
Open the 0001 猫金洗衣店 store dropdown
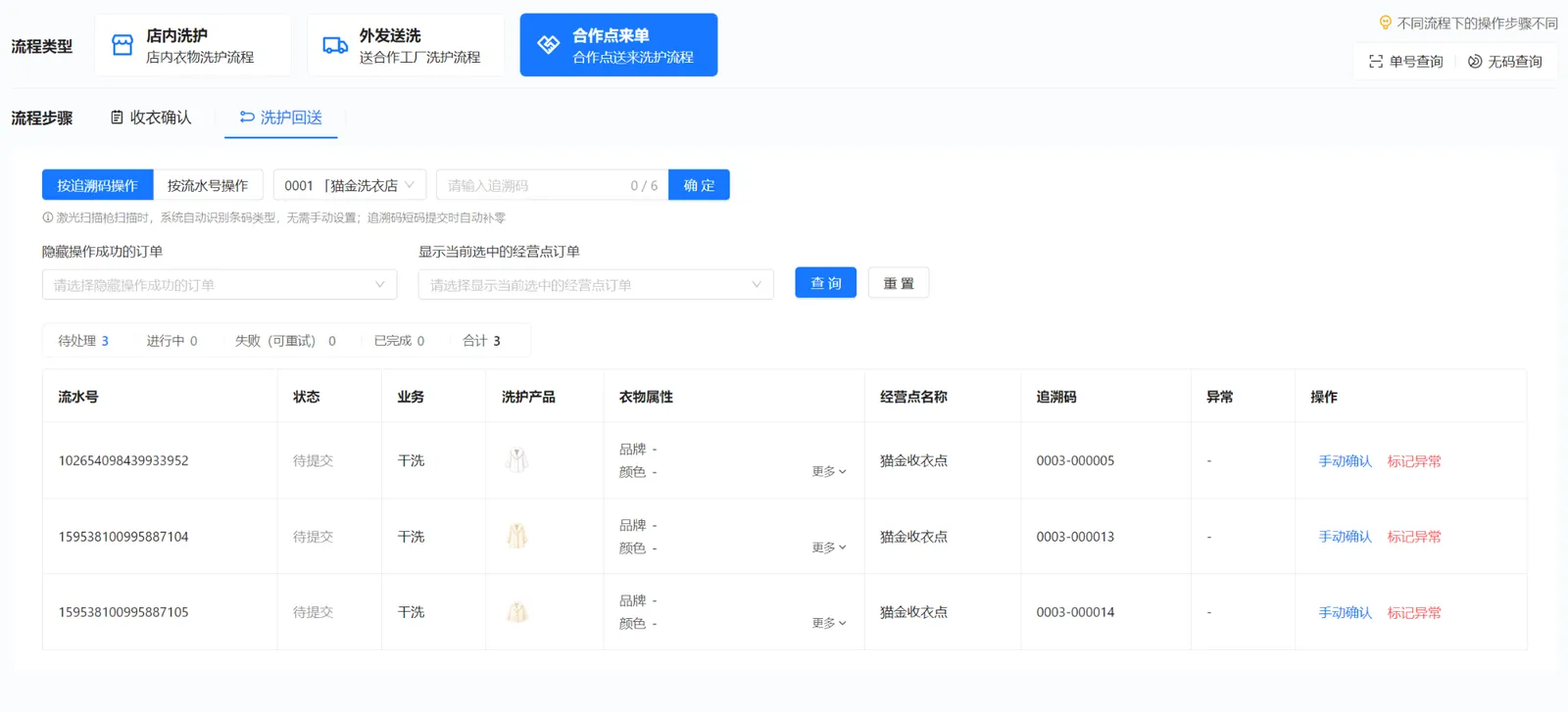point(350,185)
